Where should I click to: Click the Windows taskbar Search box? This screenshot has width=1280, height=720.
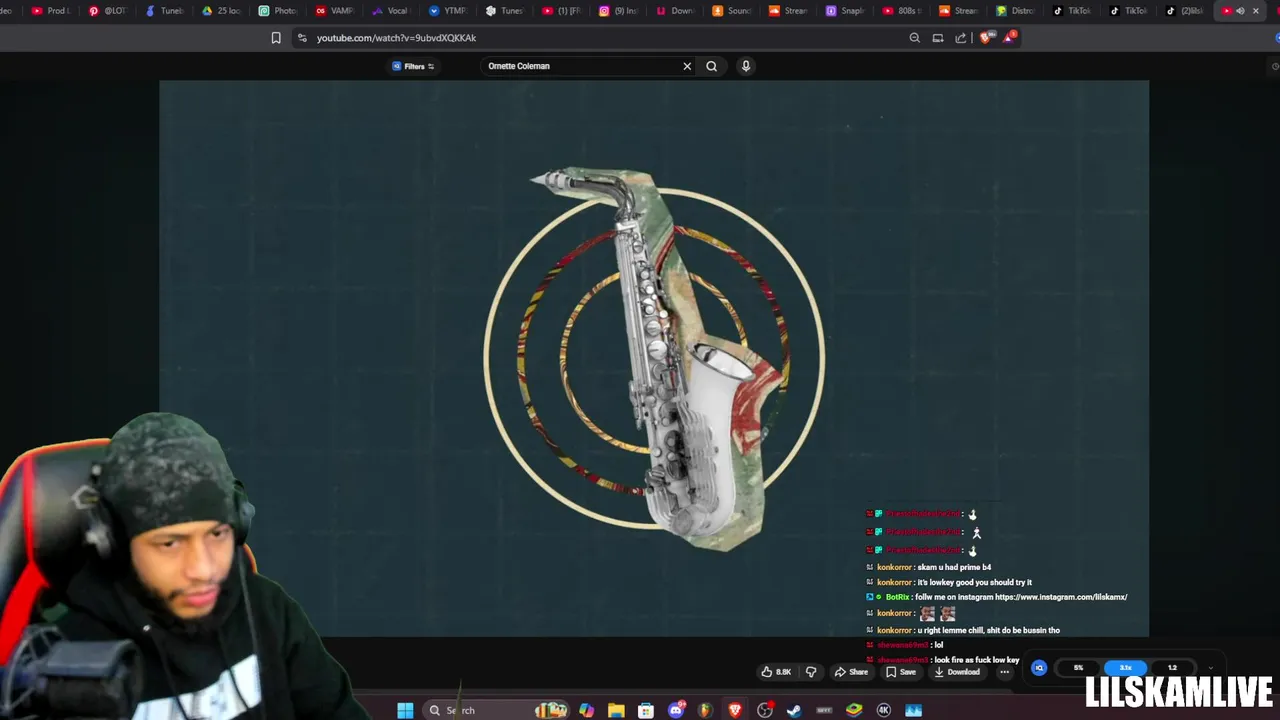click(496, 710)
